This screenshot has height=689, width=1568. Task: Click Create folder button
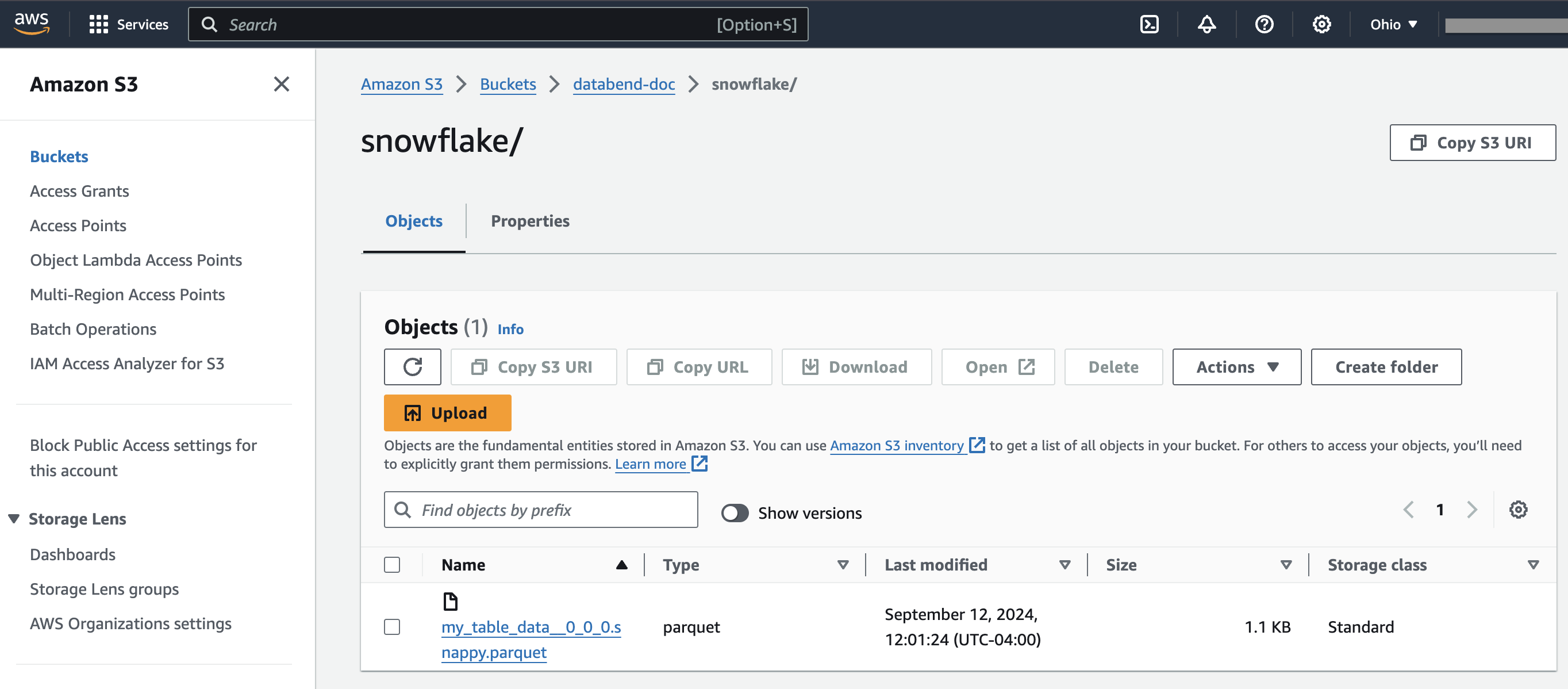1386,367
